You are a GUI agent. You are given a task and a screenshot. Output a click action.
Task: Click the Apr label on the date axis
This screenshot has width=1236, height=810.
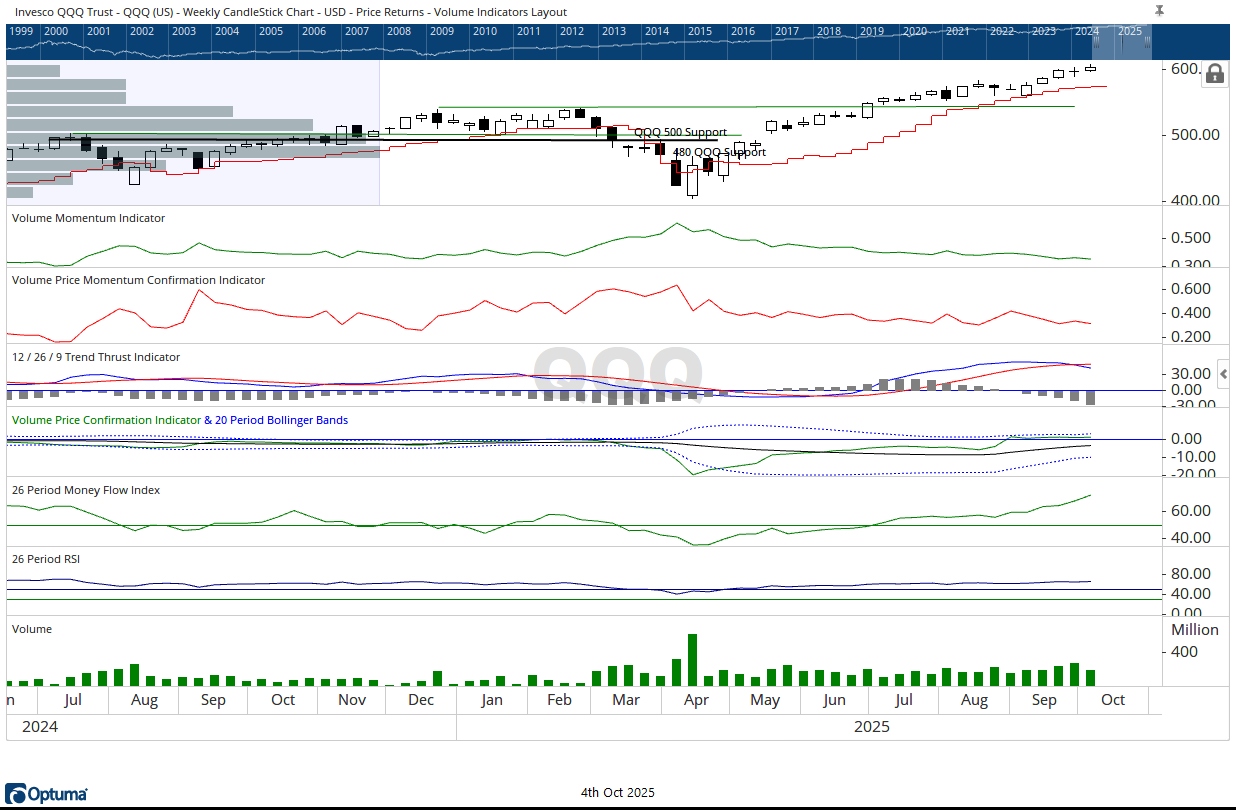695,700
